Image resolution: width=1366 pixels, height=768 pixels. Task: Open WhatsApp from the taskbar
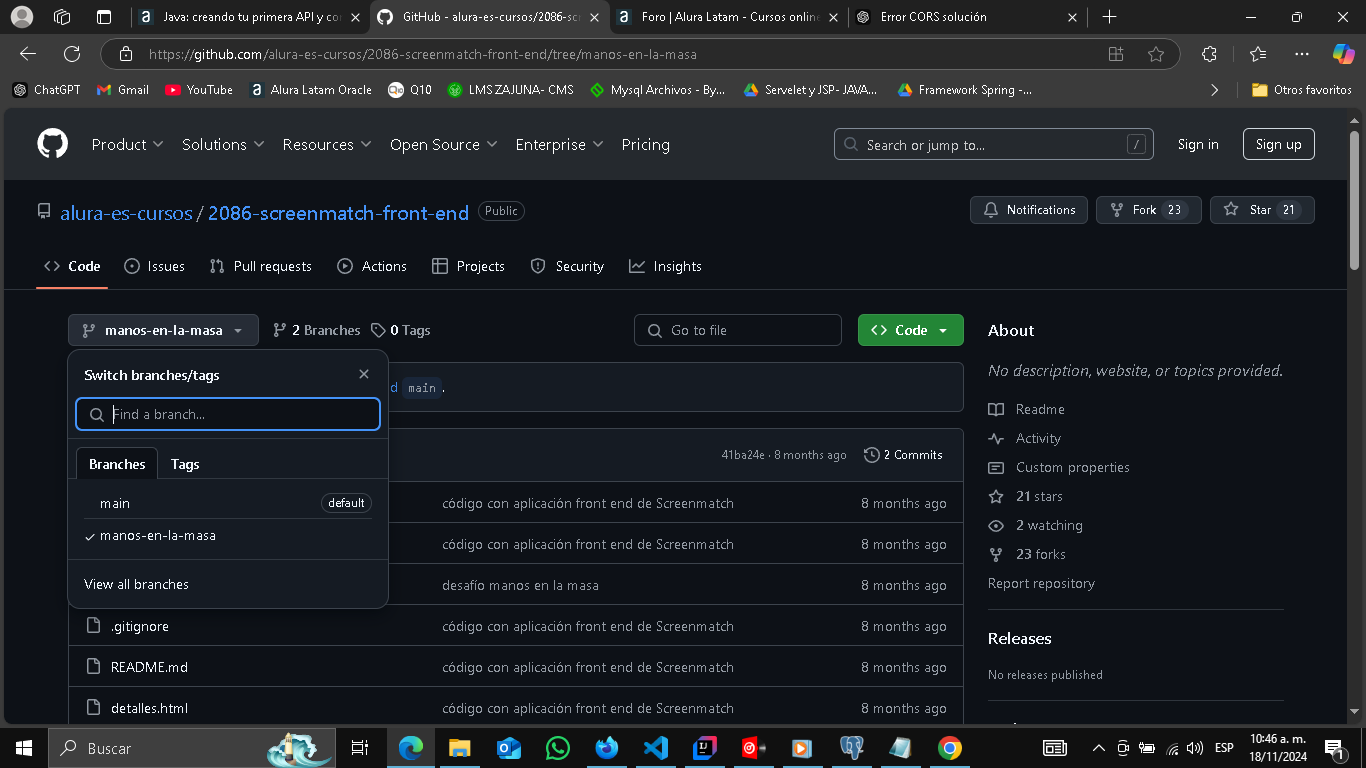point(557,747)
